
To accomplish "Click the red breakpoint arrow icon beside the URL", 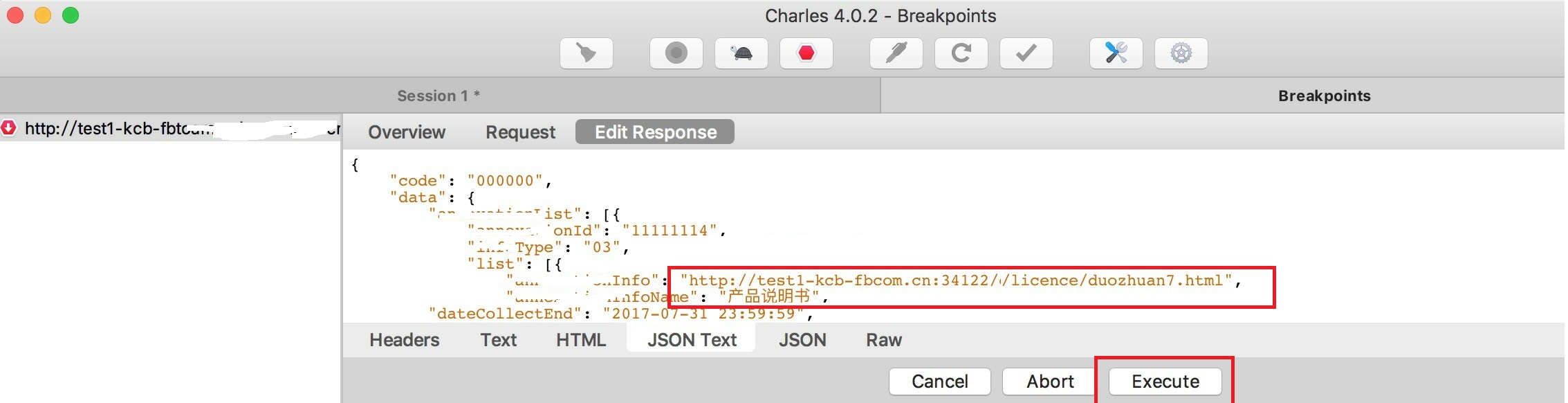I will coord(9,128).
